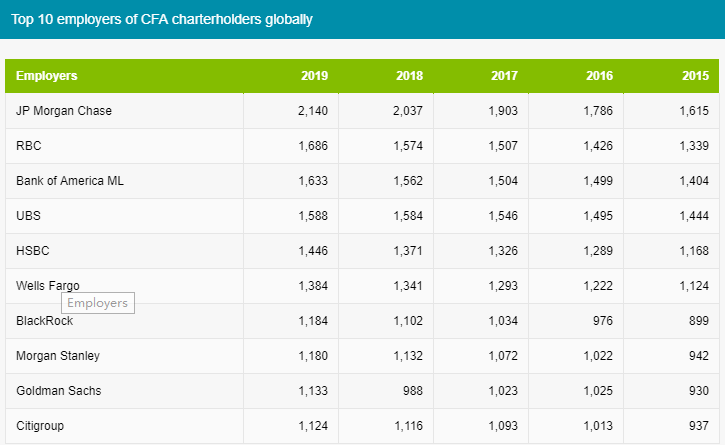Screen dimensions: 725x445
Task: Click Citigroup 2015 value 937
Action: 699,426
